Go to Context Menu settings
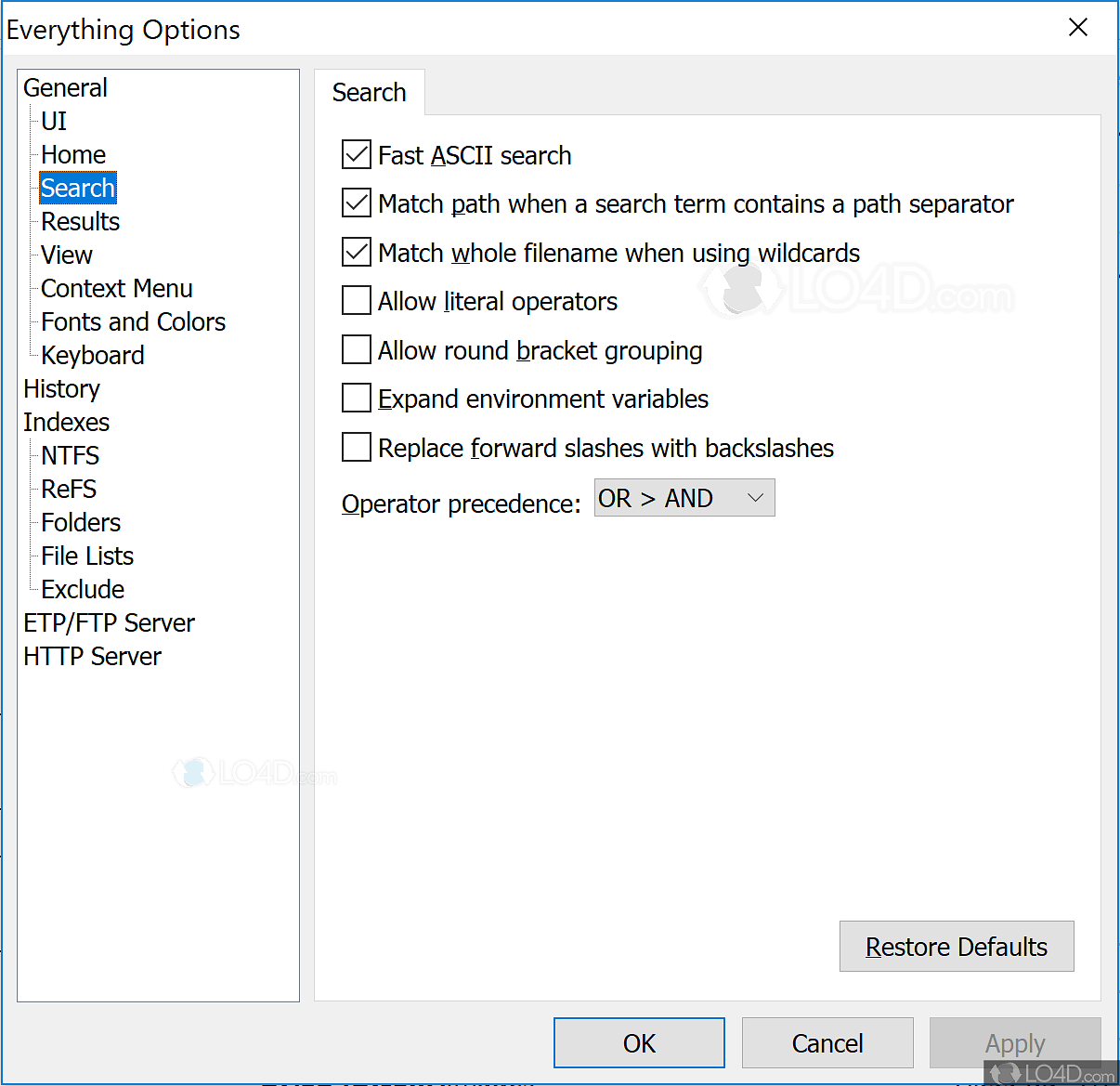The width and height of the screenshot is (1120, 1086). (x=117, y=288)
